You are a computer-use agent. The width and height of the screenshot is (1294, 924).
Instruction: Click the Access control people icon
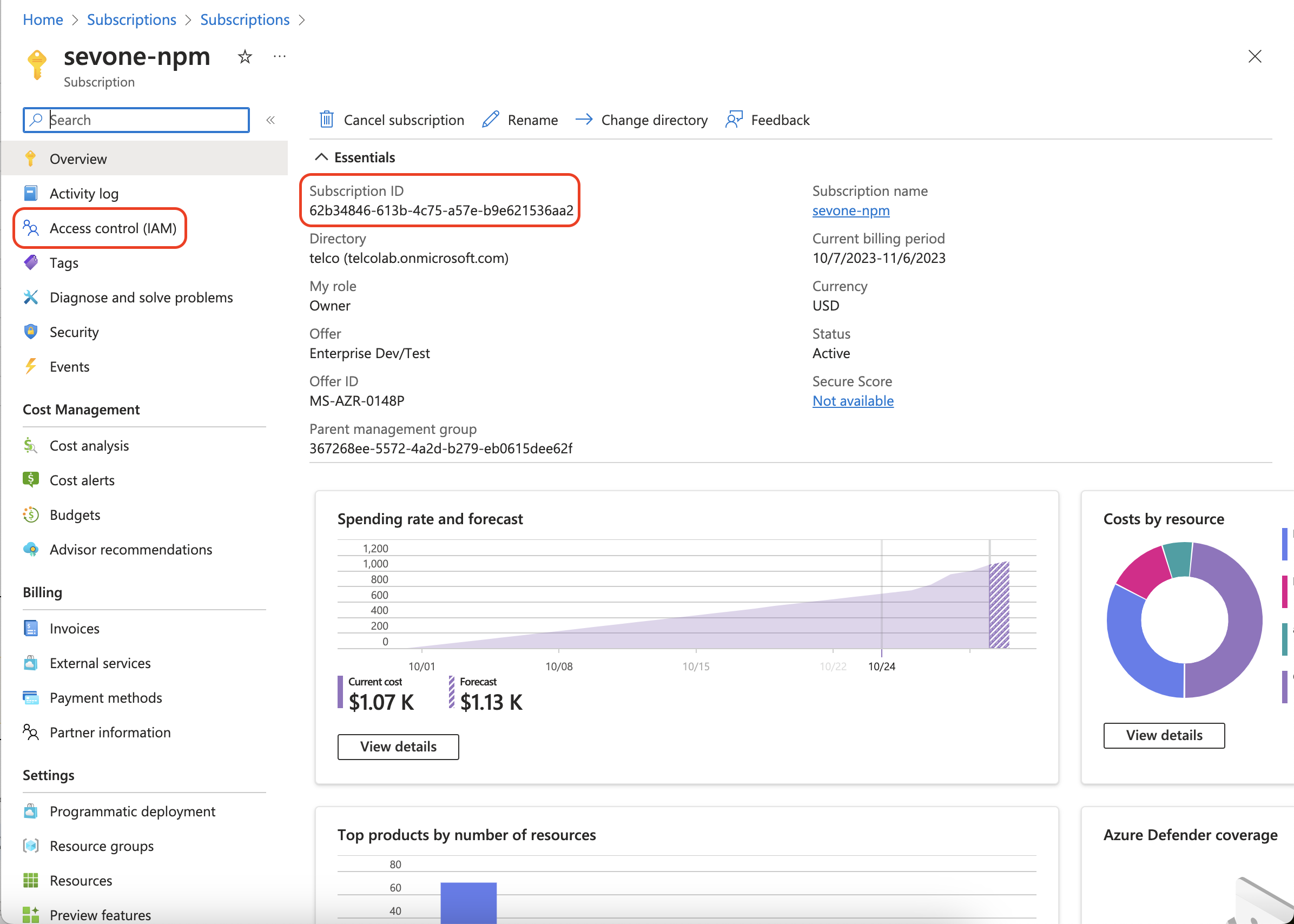[x=31, y=228]
